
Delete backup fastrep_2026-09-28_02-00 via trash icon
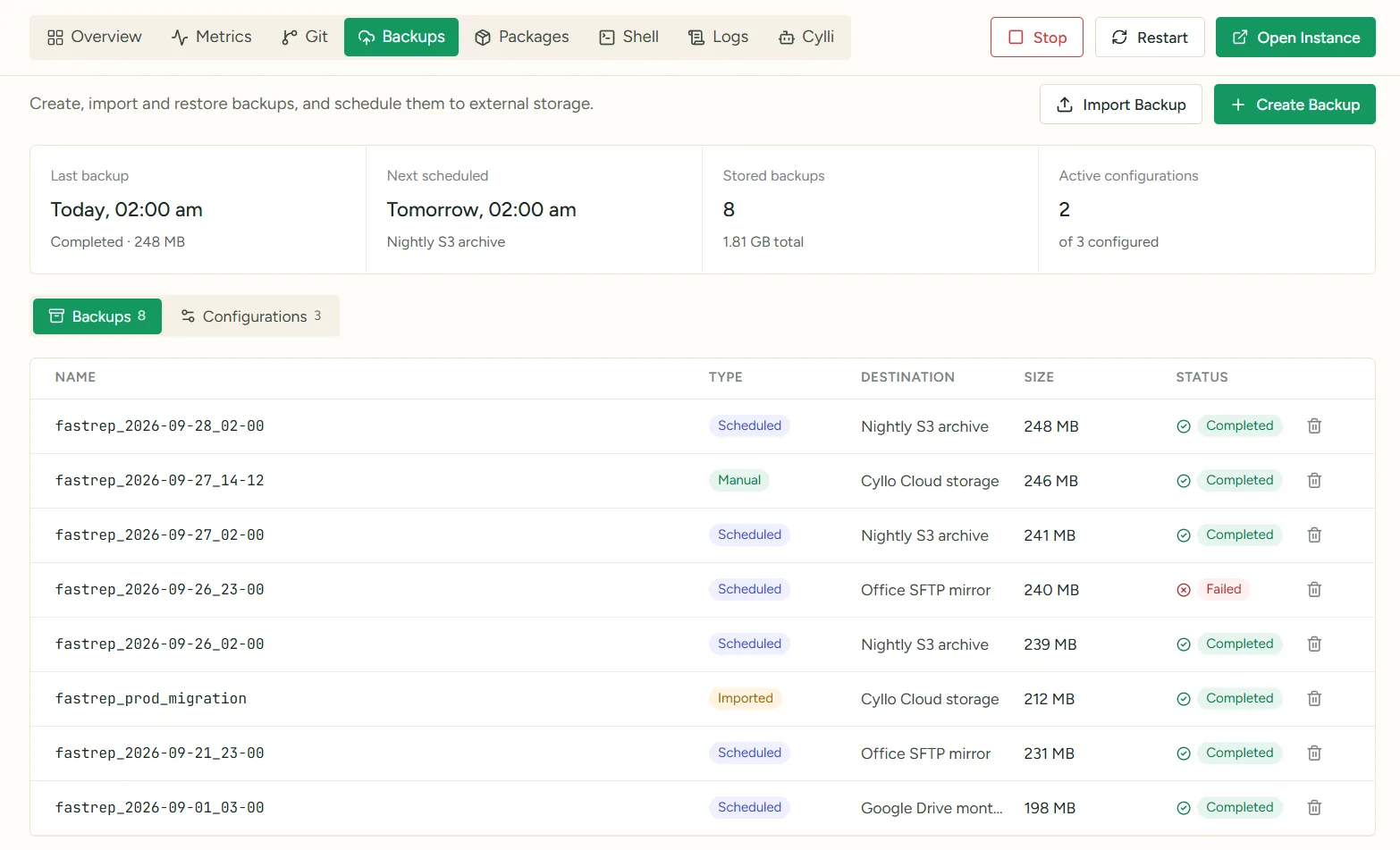coord(1314,426)
